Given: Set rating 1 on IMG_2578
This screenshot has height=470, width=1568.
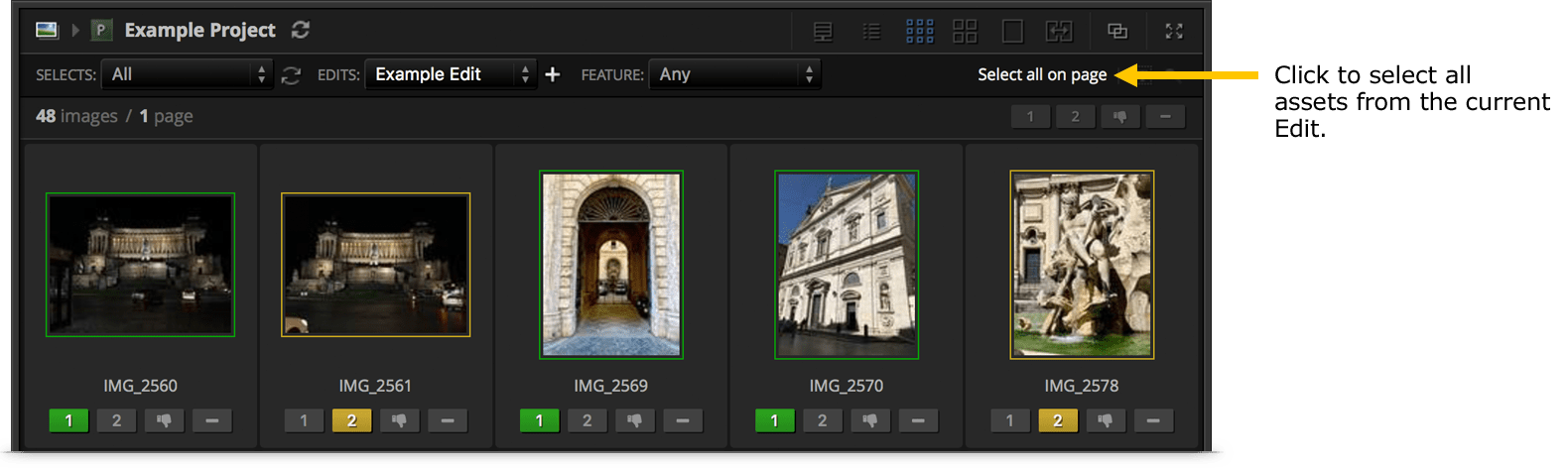Looking at the screenshot, I should tap(1009, 420).
